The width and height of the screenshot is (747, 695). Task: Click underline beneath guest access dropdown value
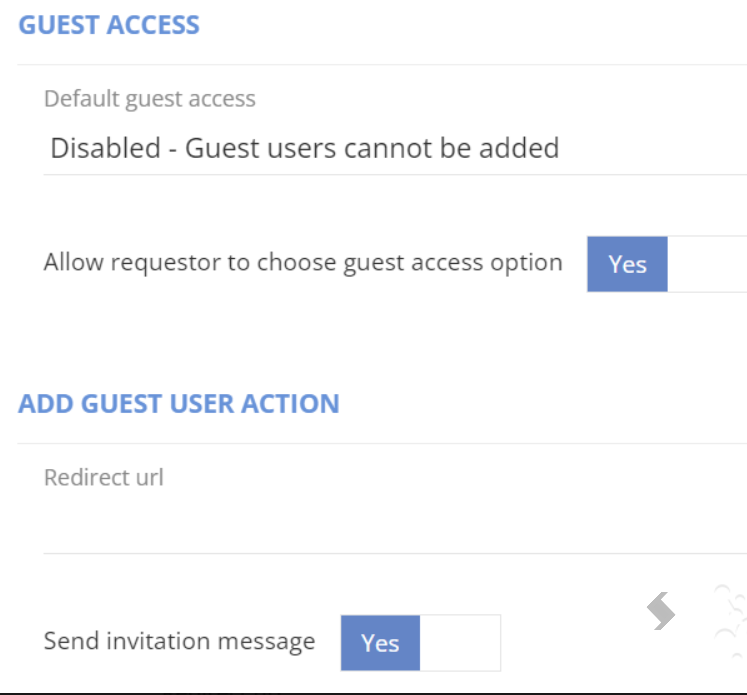coord(395,175)
